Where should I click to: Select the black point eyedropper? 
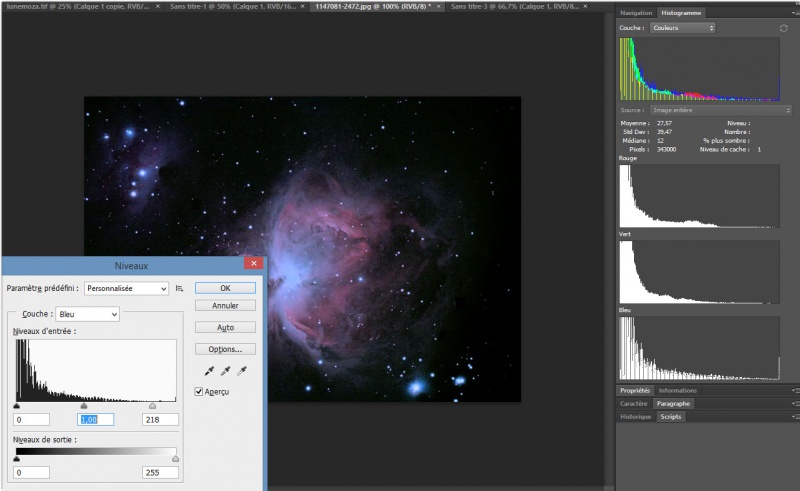point(210,371)
